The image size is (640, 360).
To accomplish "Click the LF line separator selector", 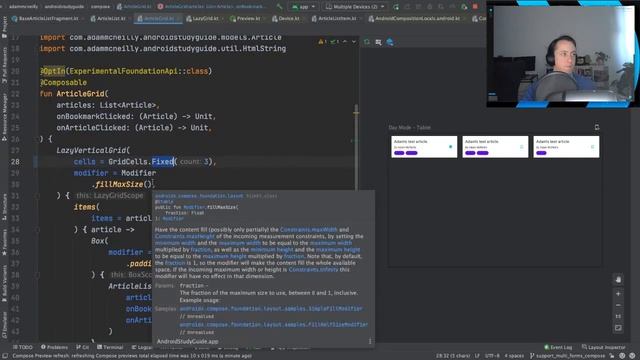I will point(477,356).
